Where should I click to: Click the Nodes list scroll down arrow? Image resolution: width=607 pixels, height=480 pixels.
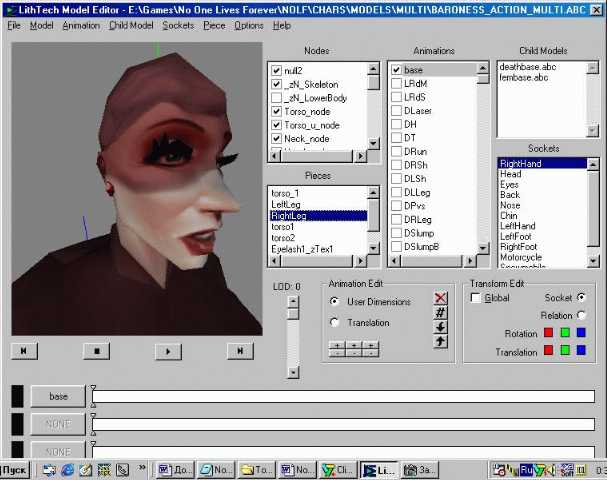pyautogui.click(x=373, y=143)
